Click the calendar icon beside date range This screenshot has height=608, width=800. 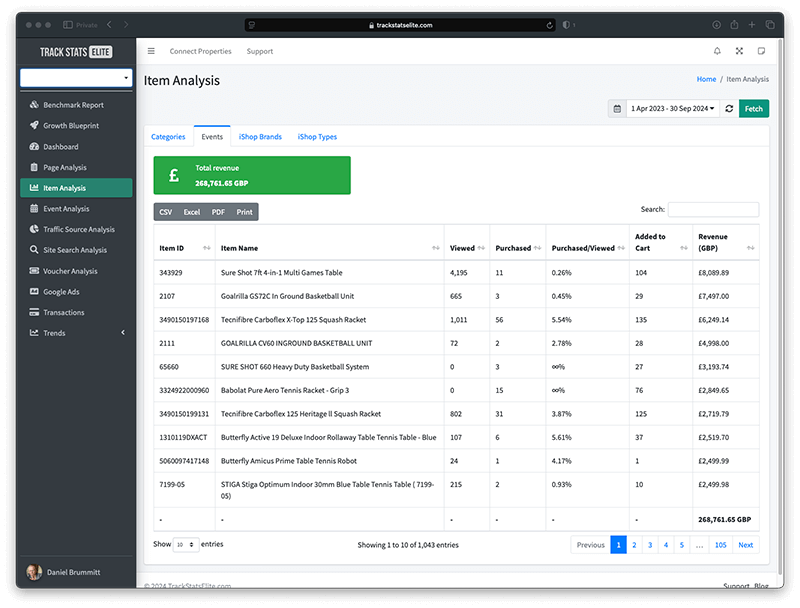[x=617, y=109]
